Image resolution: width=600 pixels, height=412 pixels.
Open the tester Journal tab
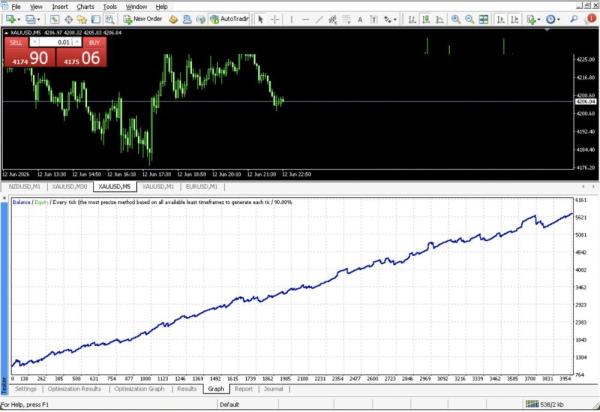[x=274, y=389]
